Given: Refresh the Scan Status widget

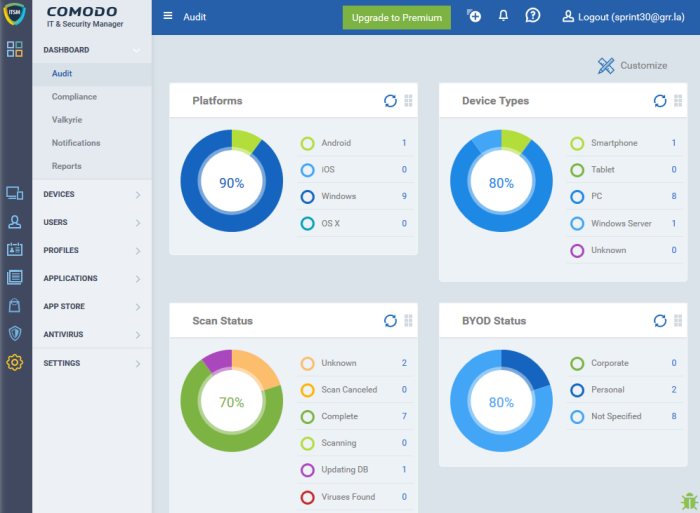Looking at the screenshot, I should (390, 321).
